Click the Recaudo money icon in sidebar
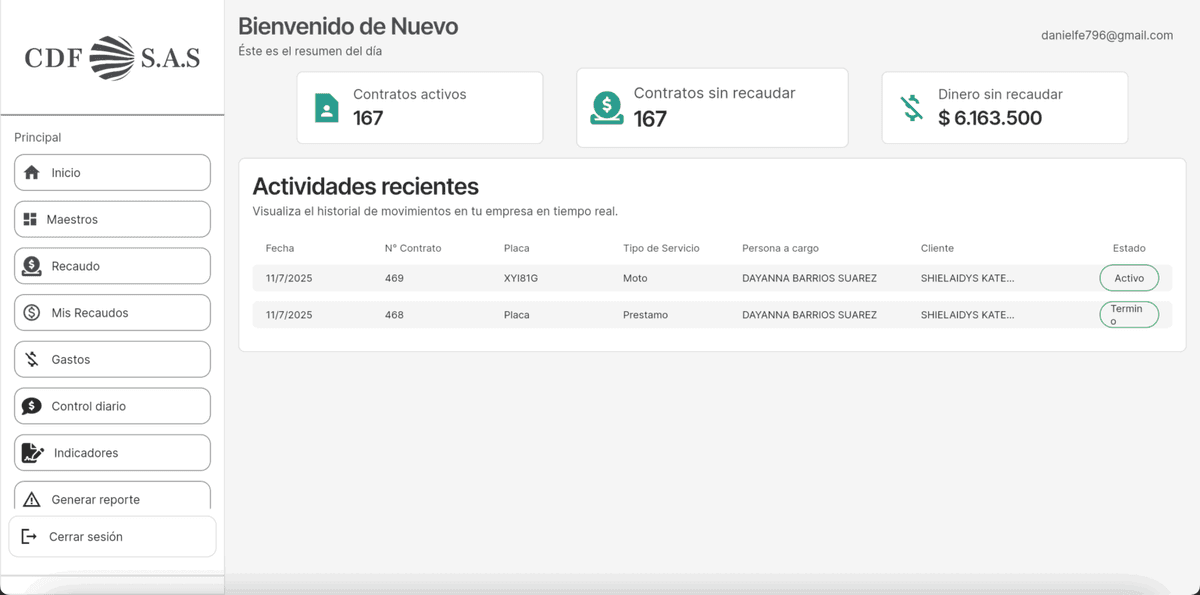The height and width of the screenshot is (595, 1200). tap(32, 266)
